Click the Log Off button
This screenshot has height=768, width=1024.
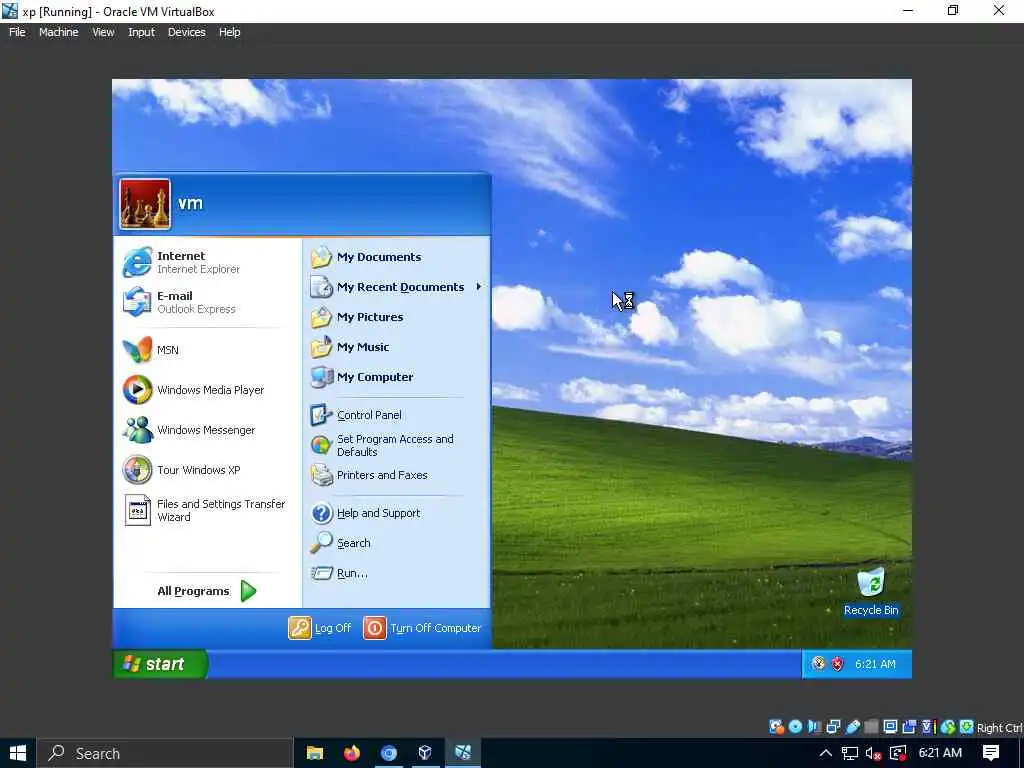[x=320, y=628]
